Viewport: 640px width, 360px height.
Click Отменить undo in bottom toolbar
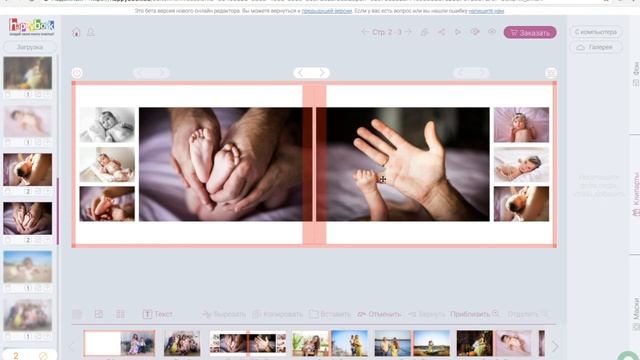380,314
